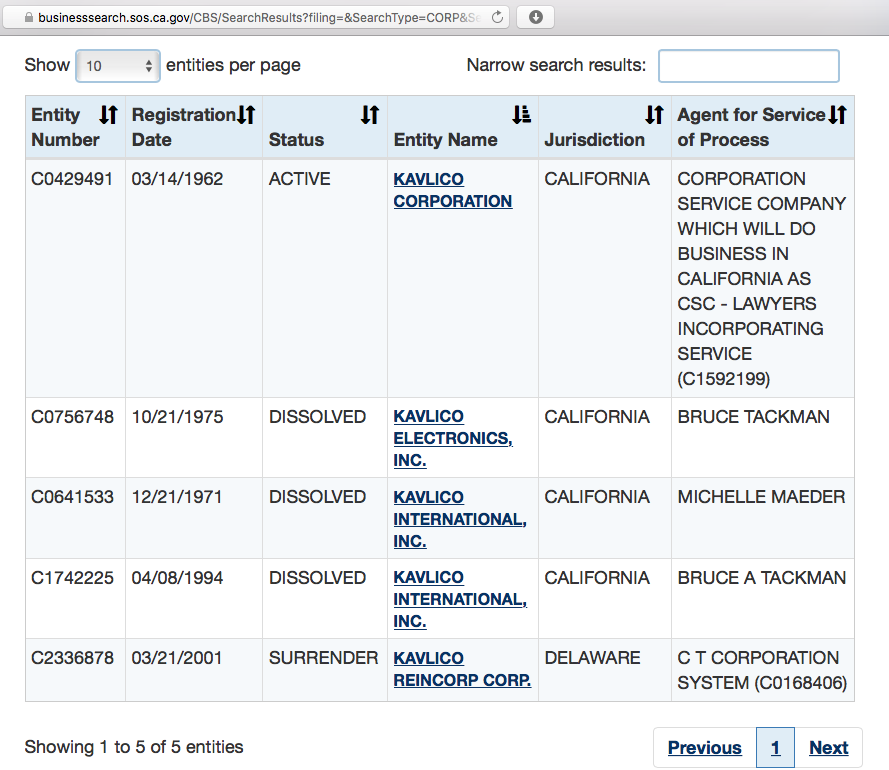Viewport: 889px width, 770px height.
Task: Open browser downloads button
Action: [x=536, y=17]
